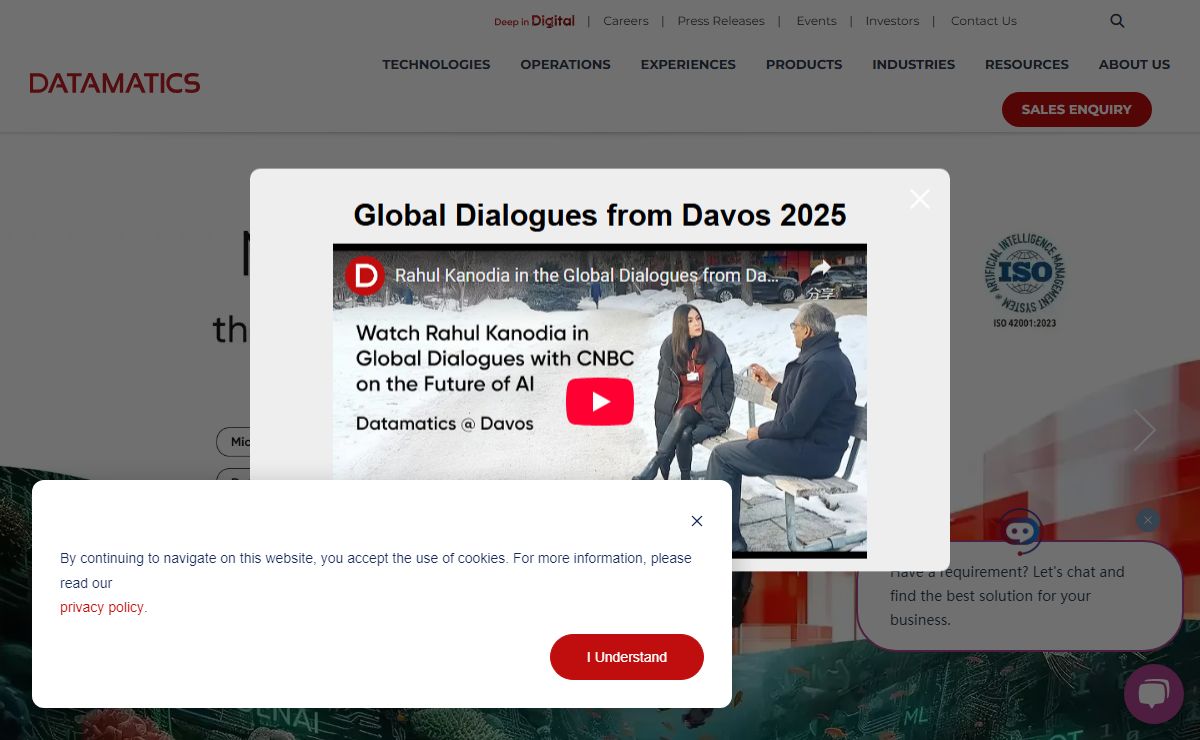This screenshot has height=740, width=1200.
Task: Open the privacy policy link
Action: [102, 607]
